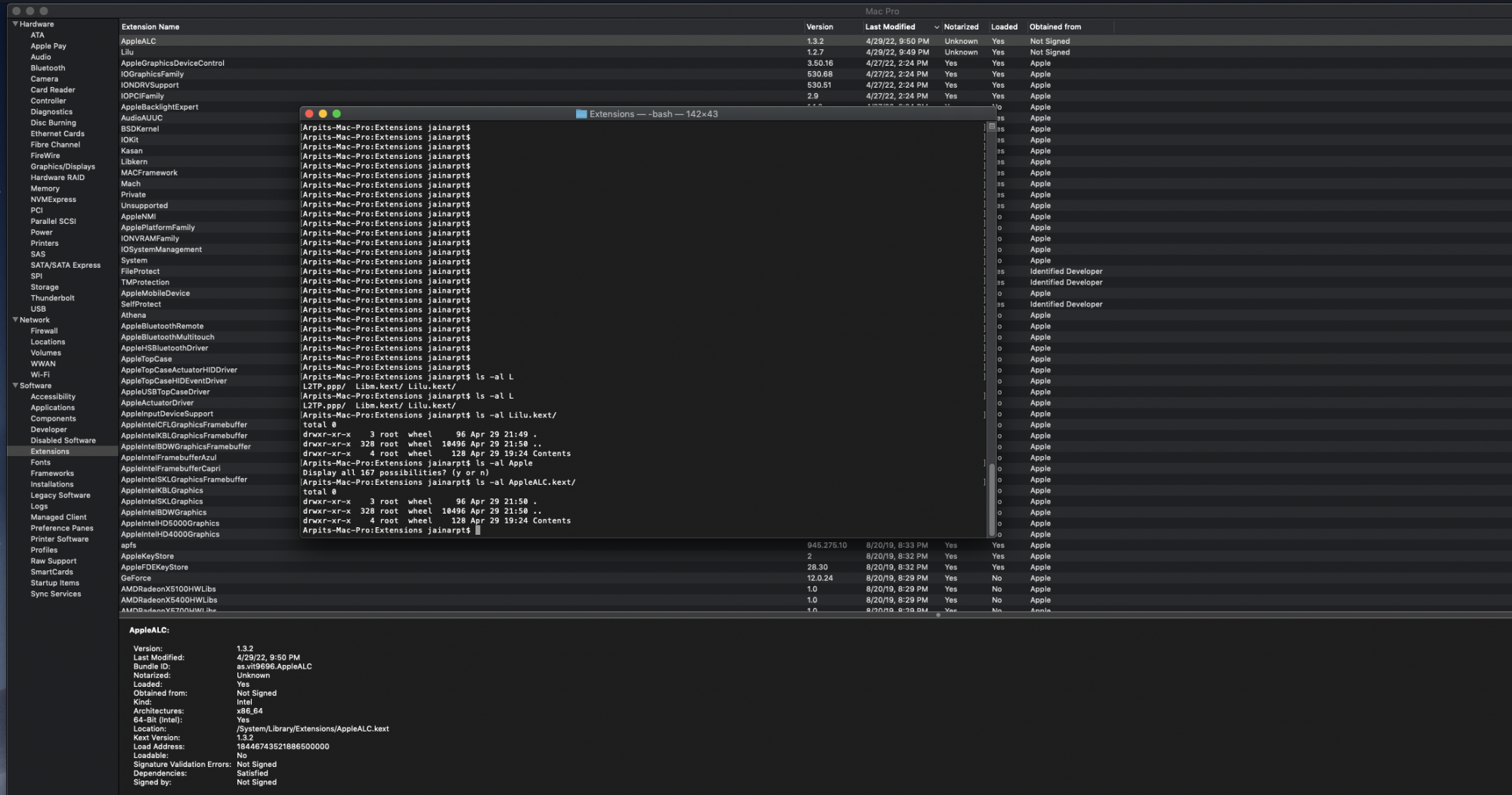Open USB in the Hardware sidebar
The image size is (1512, 795).
pos(38,309)
